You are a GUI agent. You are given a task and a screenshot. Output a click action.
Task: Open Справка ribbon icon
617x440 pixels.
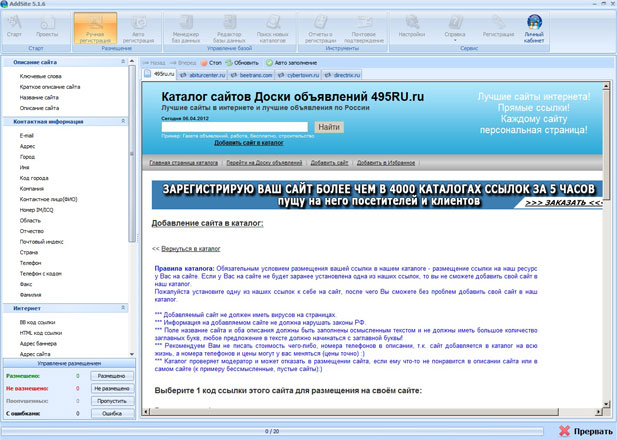point(455,27)
